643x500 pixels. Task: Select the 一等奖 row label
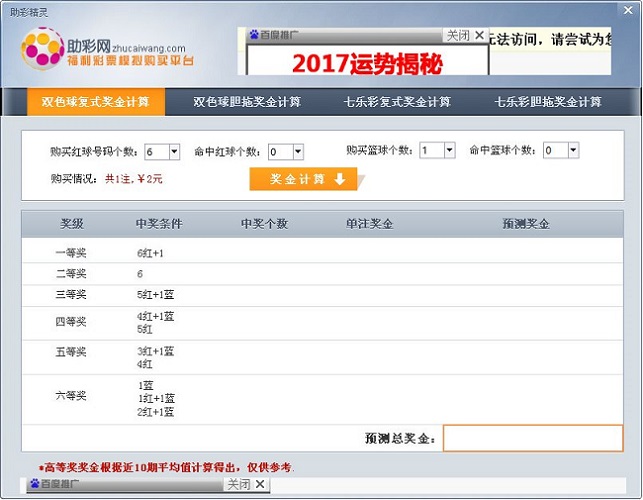[x=71, y=253]
